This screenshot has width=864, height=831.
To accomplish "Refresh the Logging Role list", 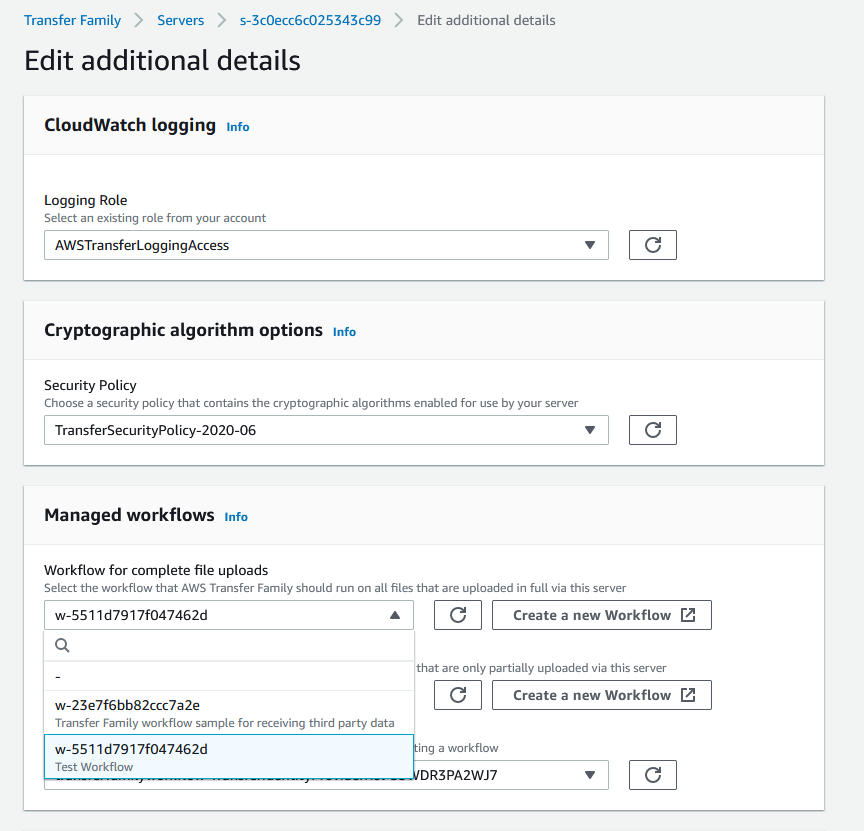I will 652,245.
